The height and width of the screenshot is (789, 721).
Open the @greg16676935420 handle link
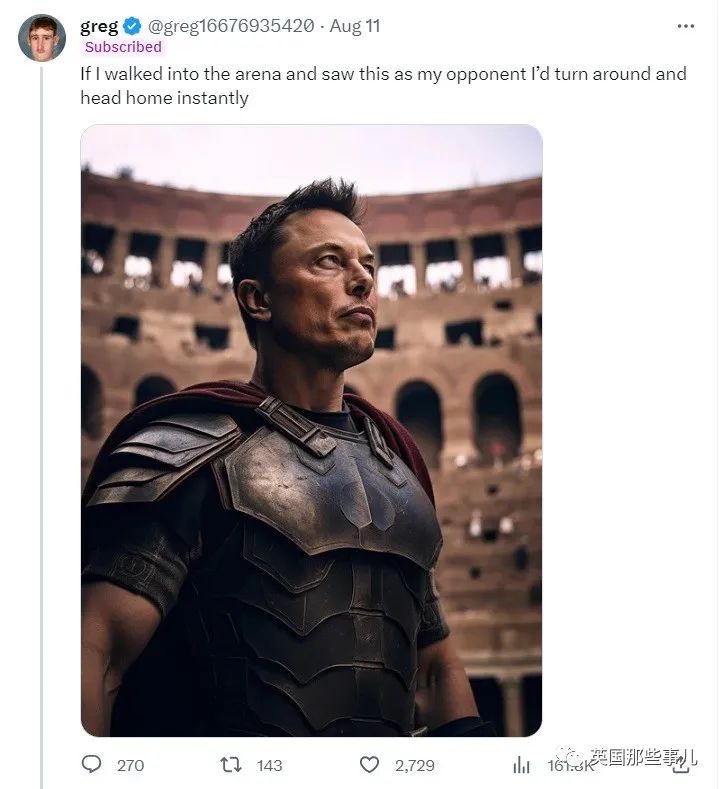(231, 26)
